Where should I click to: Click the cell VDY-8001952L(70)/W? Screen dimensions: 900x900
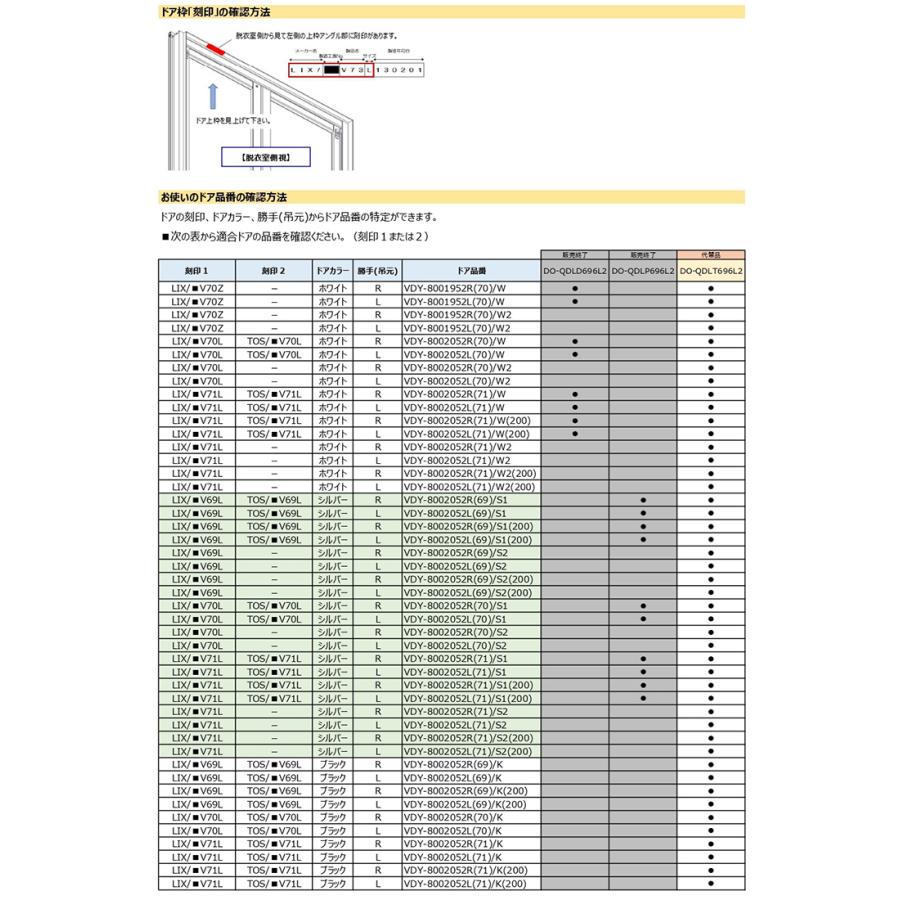point(471,301)
